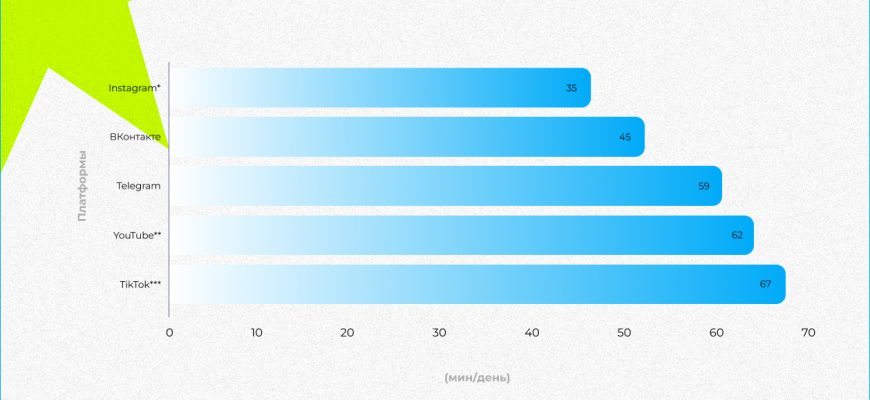
Task: Click the 0 tick on the x-axis
Action: pyautogui.click(x=169, y=333)
